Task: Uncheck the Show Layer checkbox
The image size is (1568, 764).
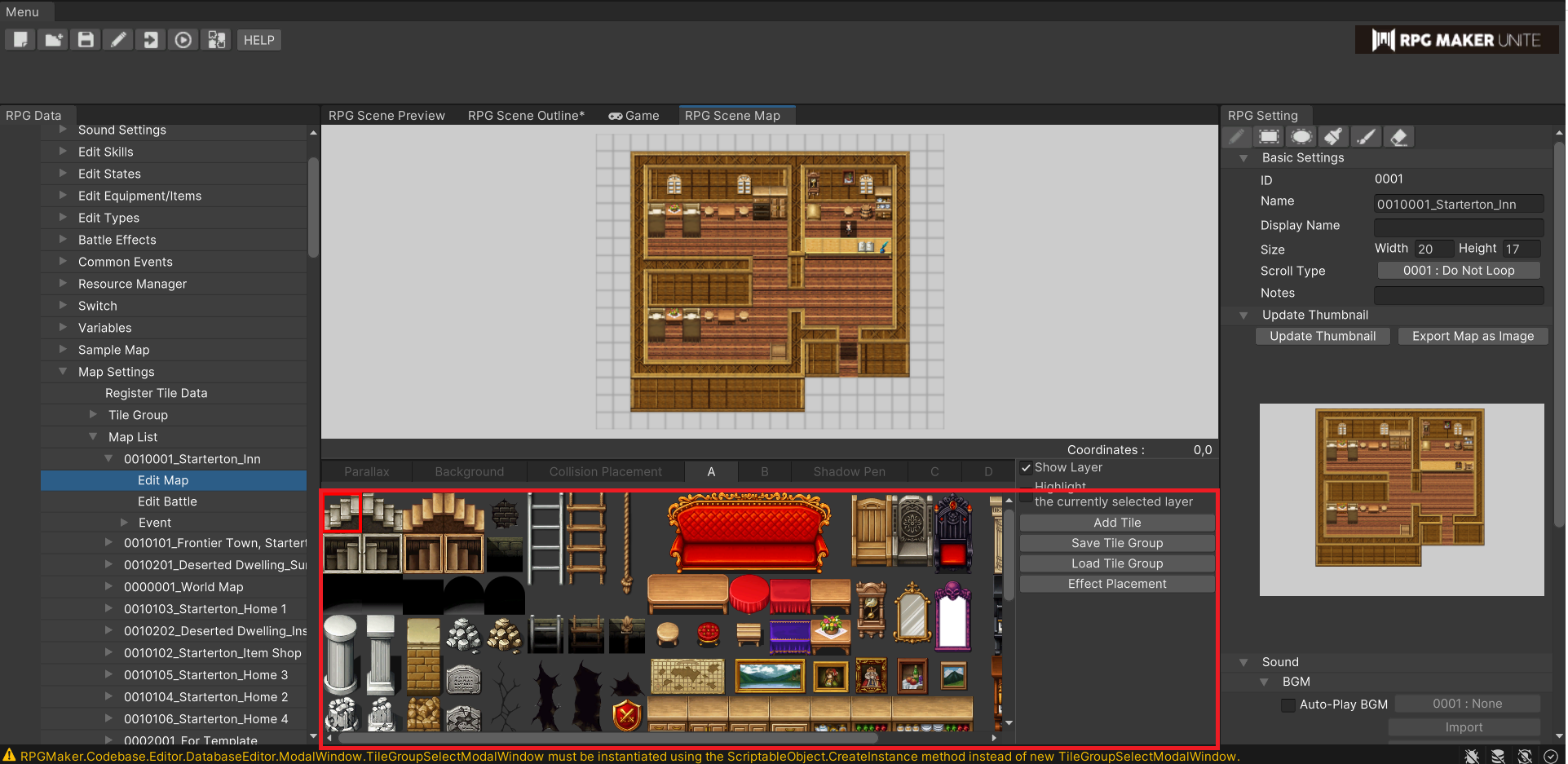Action: pos(1026,467)
